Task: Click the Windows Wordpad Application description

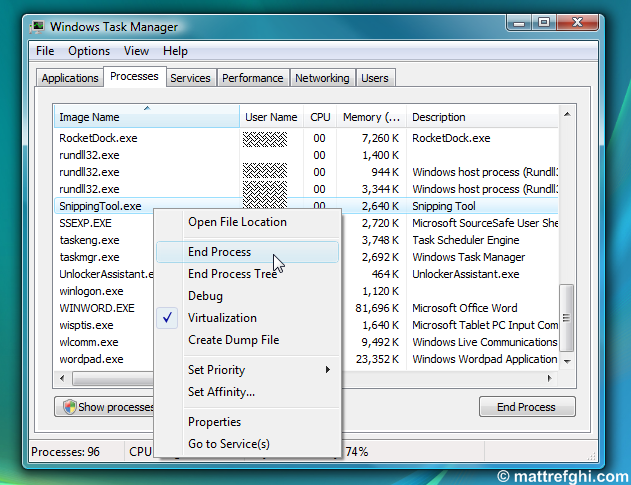Action: tap(485, 359)
